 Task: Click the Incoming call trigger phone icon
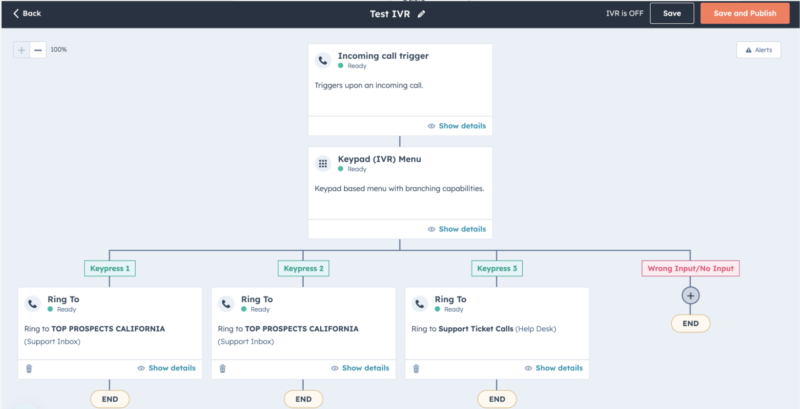[322, 61]
